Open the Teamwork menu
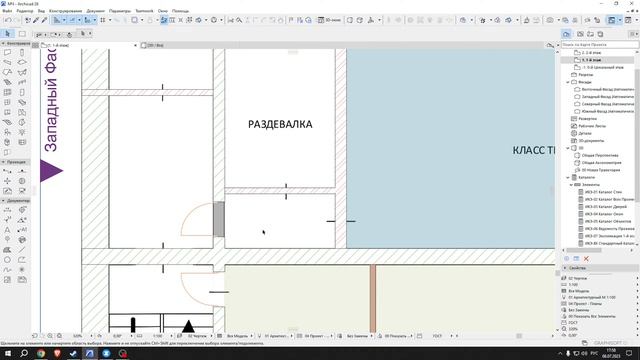640x360 pixels. click(144, 11)
